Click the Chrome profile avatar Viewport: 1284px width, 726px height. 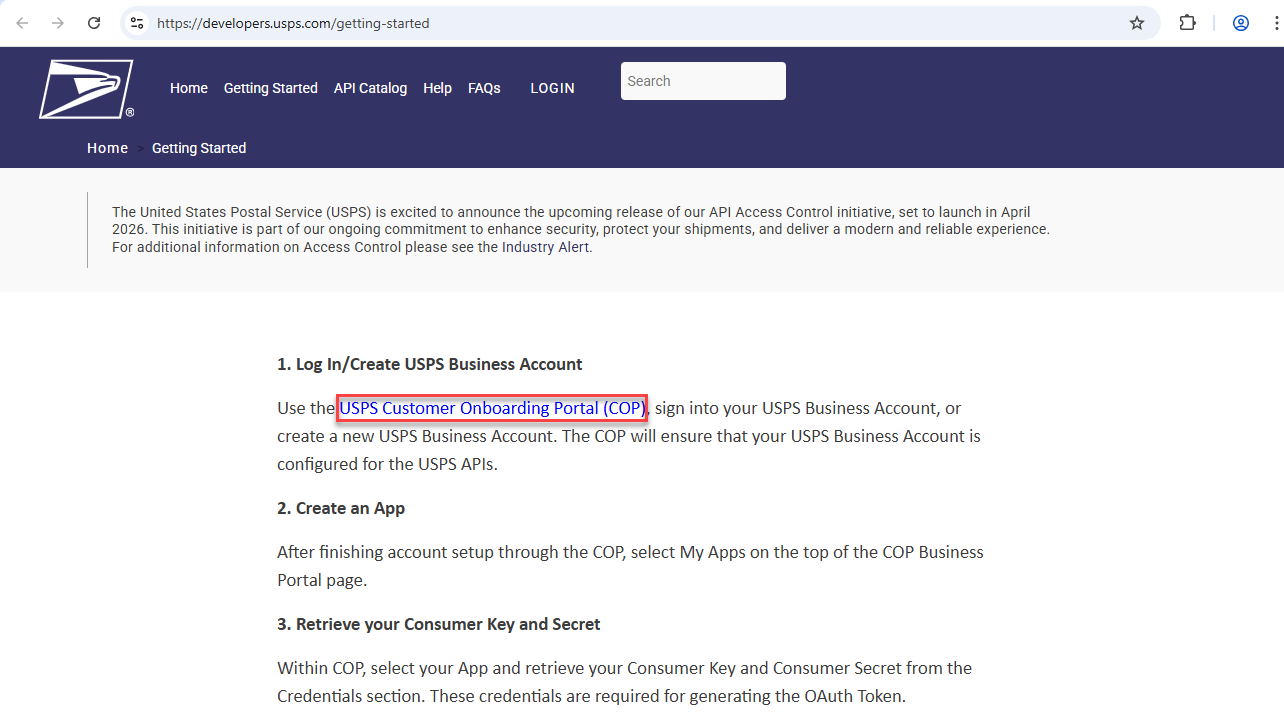(x=1240, y=22)
